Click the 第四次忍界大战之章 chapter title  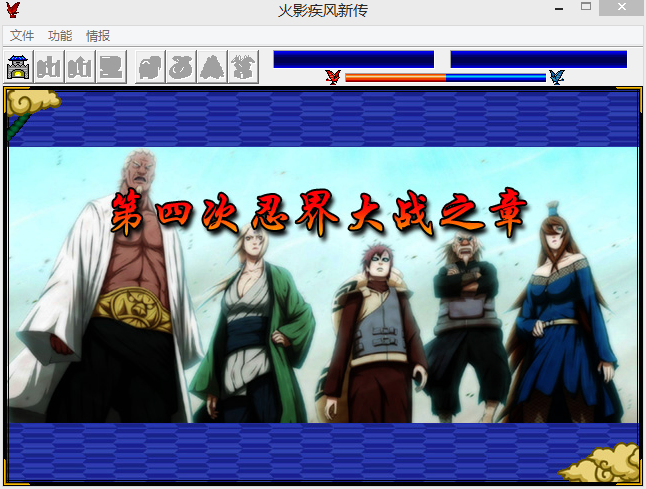coord(319,213)
